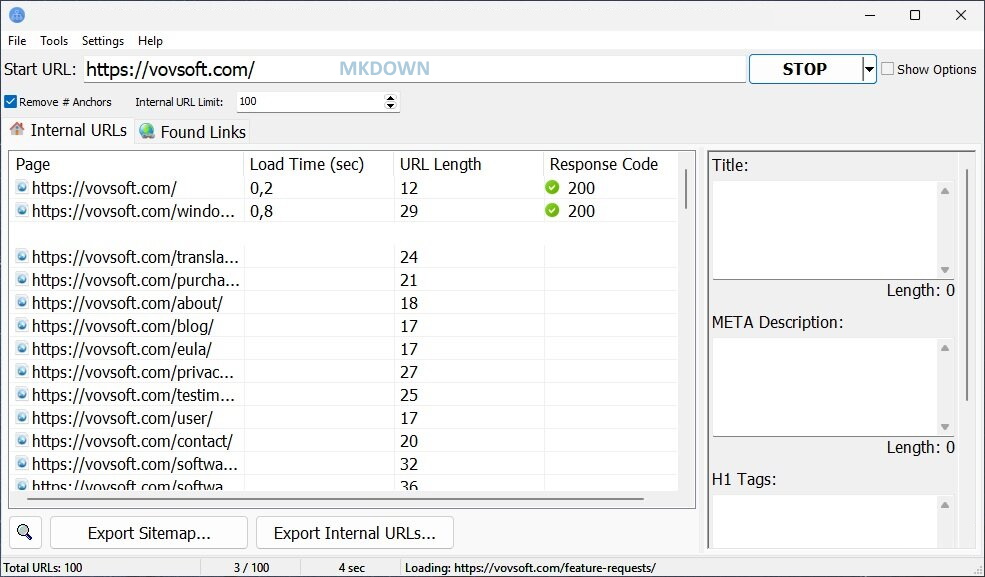Screen dimensions: 985x577
Task: Sort by Response Code column header
Action: (611, 164)
